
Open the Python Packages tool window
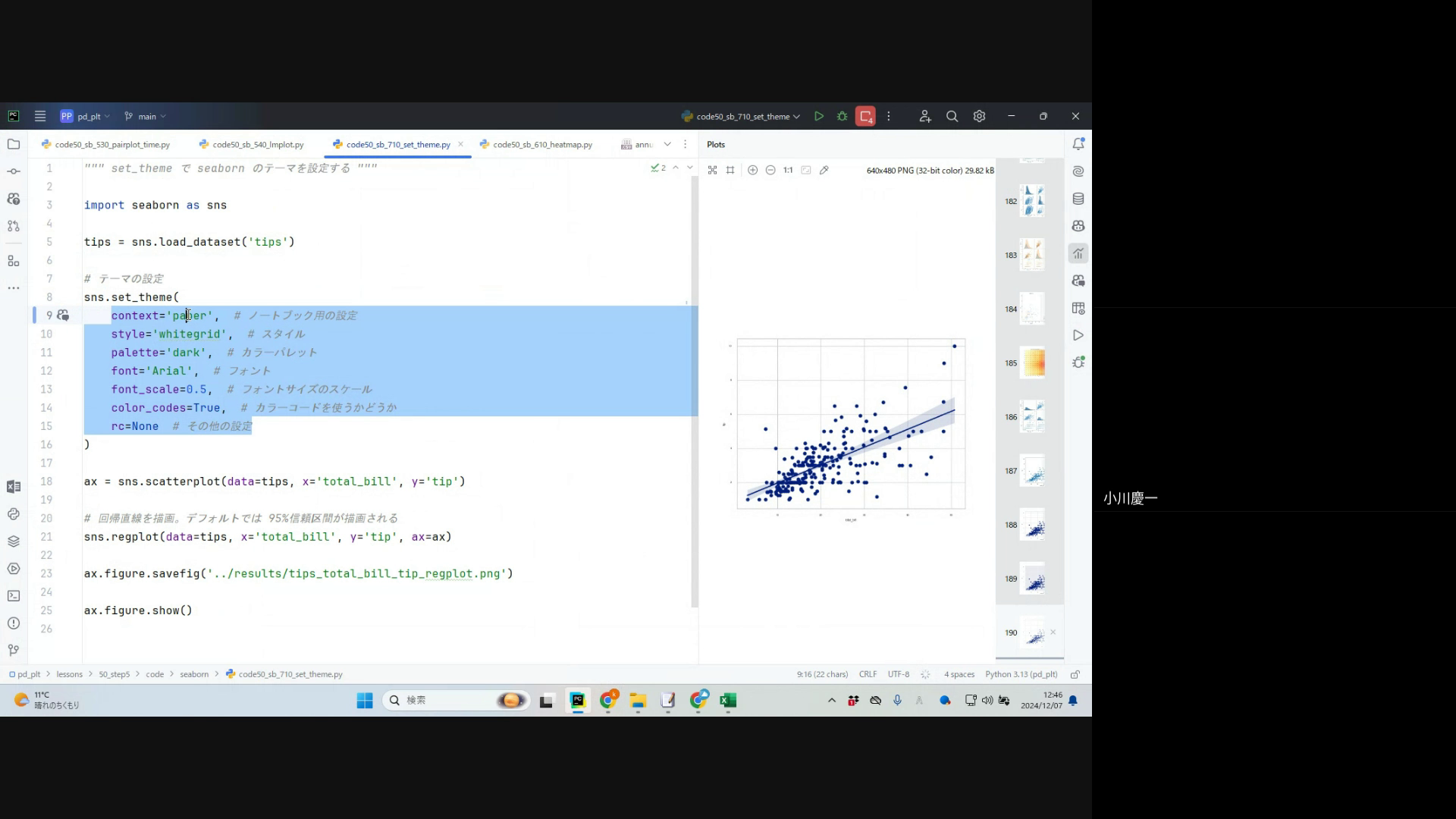[13, 541]
